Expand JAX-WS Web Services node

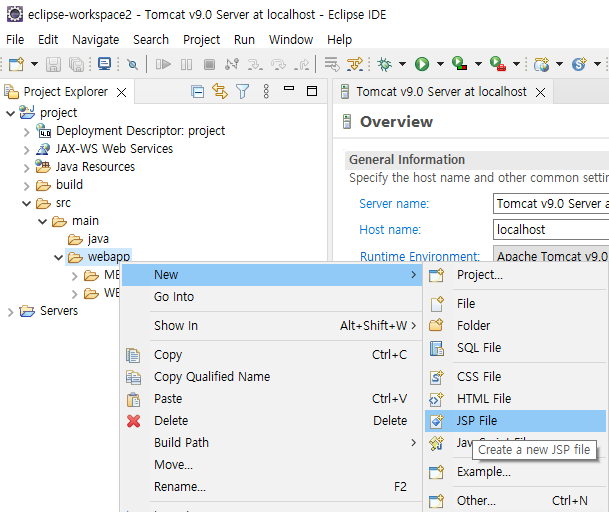26,150
